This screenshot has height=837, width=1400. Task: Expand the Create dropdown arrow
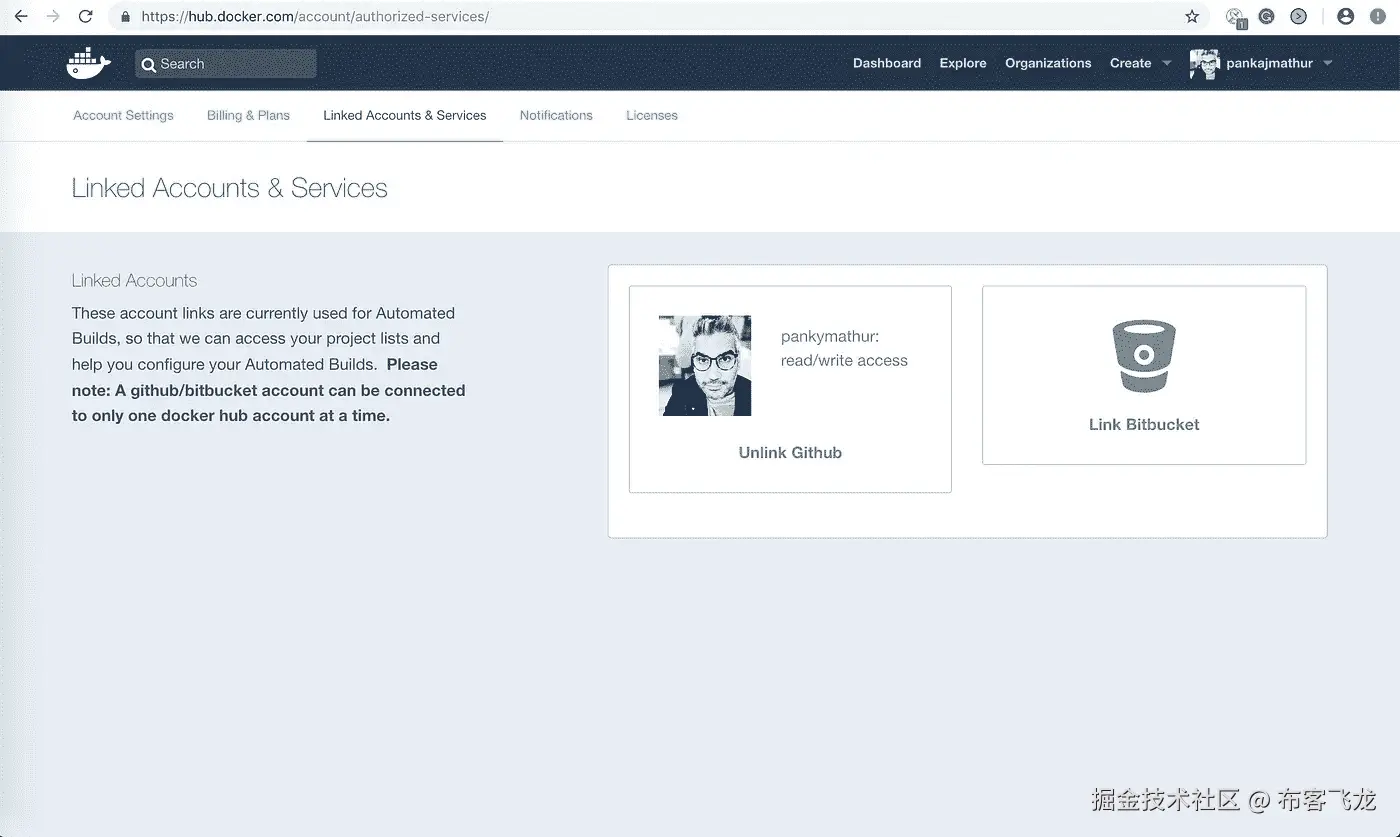pos(1166,63)
